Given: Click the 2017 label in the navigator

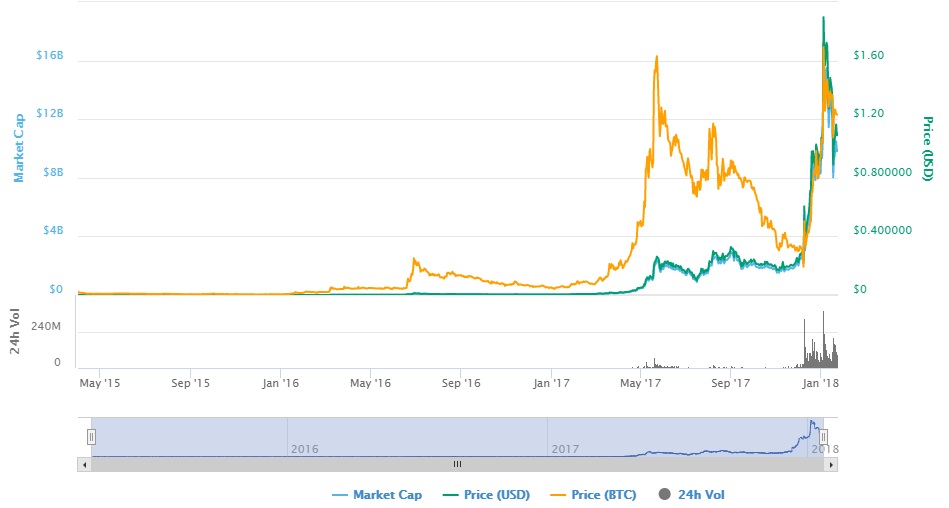Looking at the screenshot, I should [x=564, y=449].
